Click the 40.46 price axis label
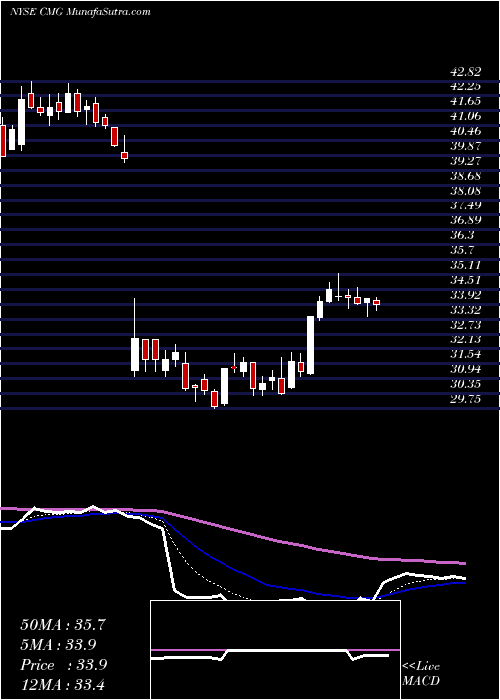This screenshot has width=500, height=700. pyautogui.click(x=465, y=131)
